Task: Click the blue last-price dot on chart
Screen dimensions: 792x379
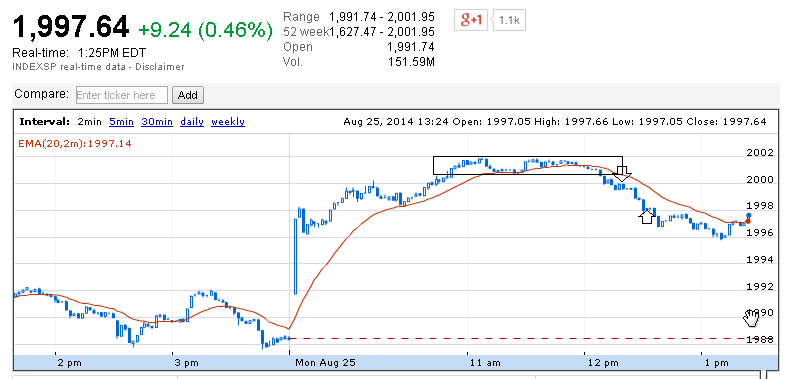Action: tap(749, 216)
